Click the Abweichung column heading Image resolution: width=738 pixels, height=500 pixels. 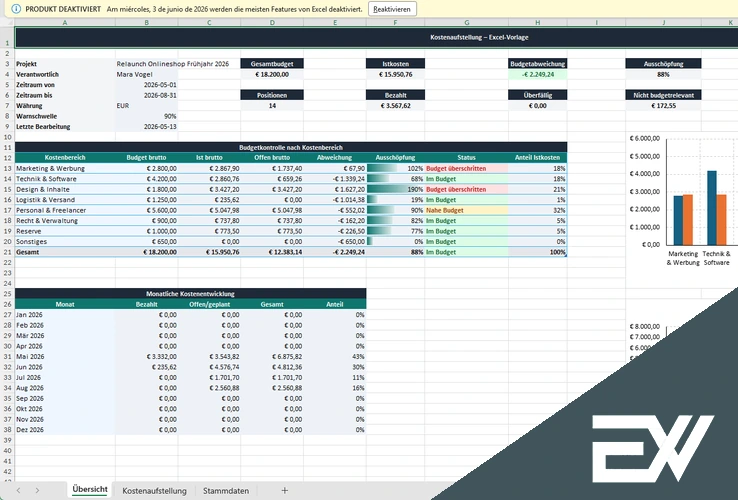click(x=335, y=158)
